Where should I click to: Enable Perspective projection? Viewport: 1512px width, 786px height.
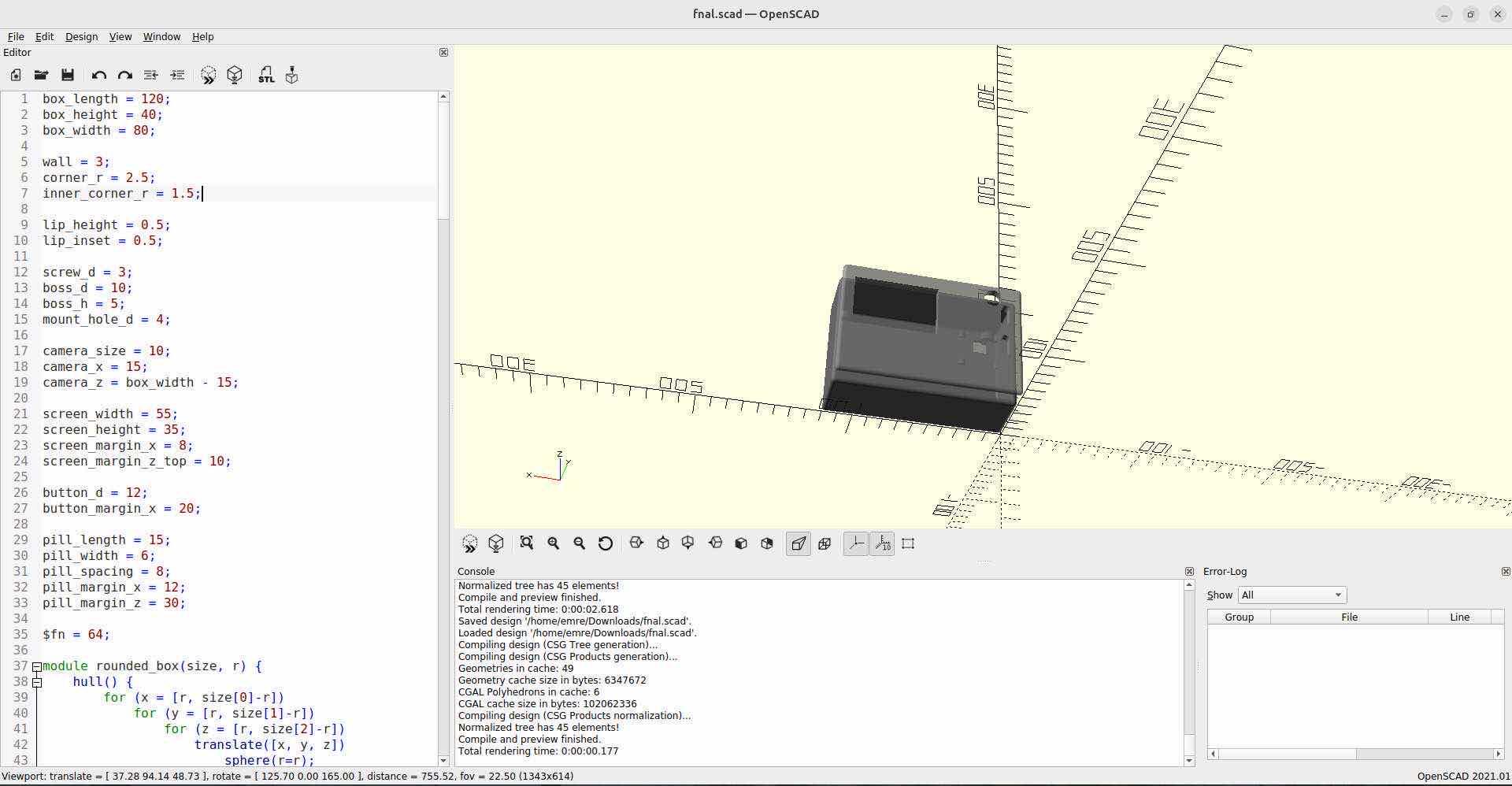pyautogui.click(x=799, y=543)
